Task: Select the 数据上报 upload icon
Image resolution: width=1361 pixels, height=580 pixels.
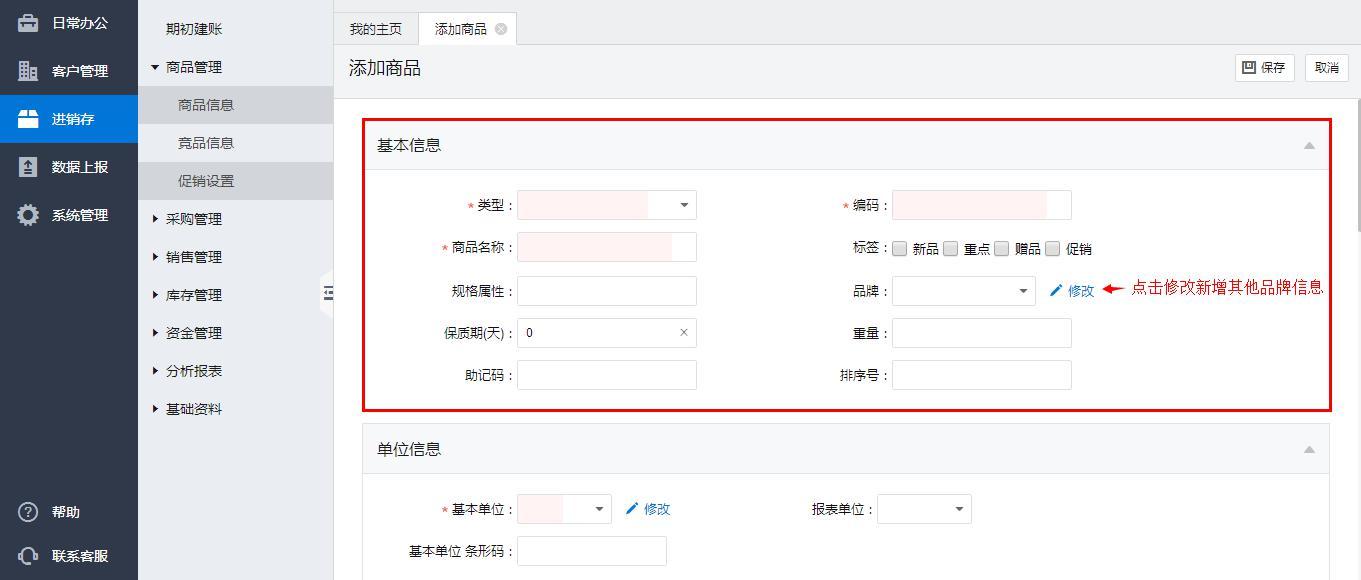Action: pos(28,167)
